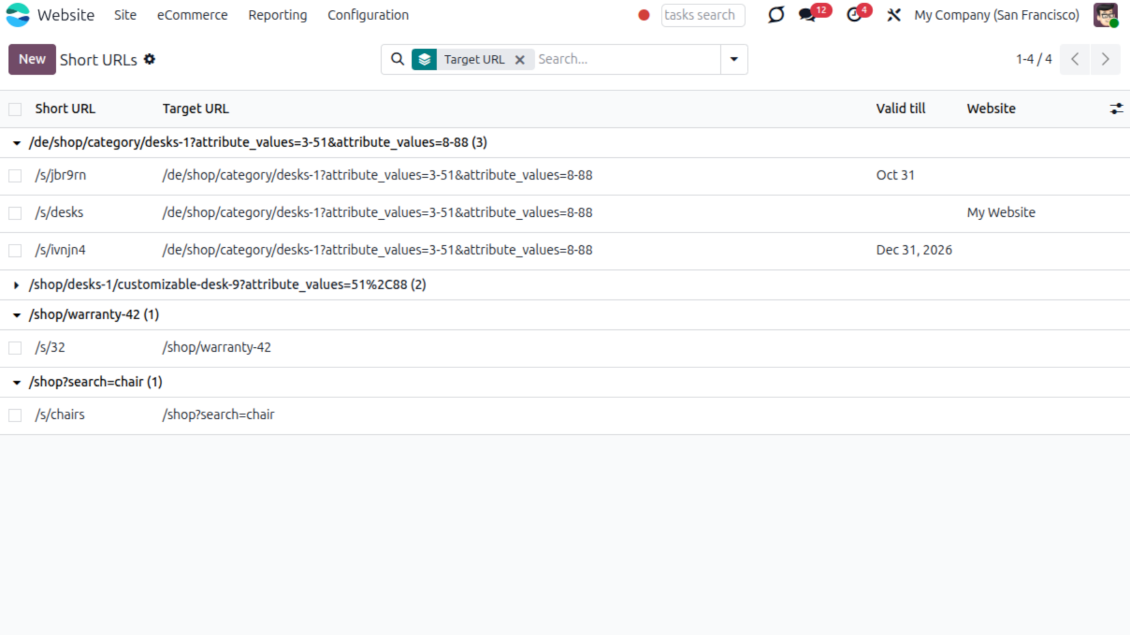1130x635 pixels.
Task: Click the Website app logo icon
Action: pyautogui.click(x=18, y=15)
